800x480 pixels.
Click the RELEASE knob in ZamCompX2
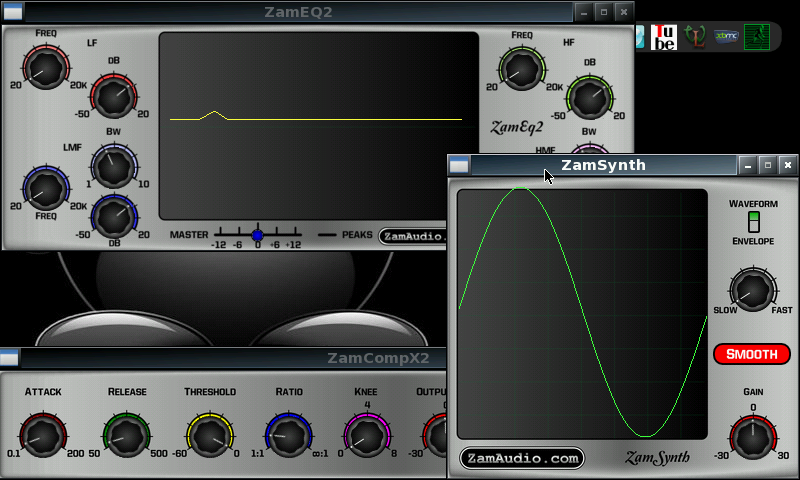point(127,435)
